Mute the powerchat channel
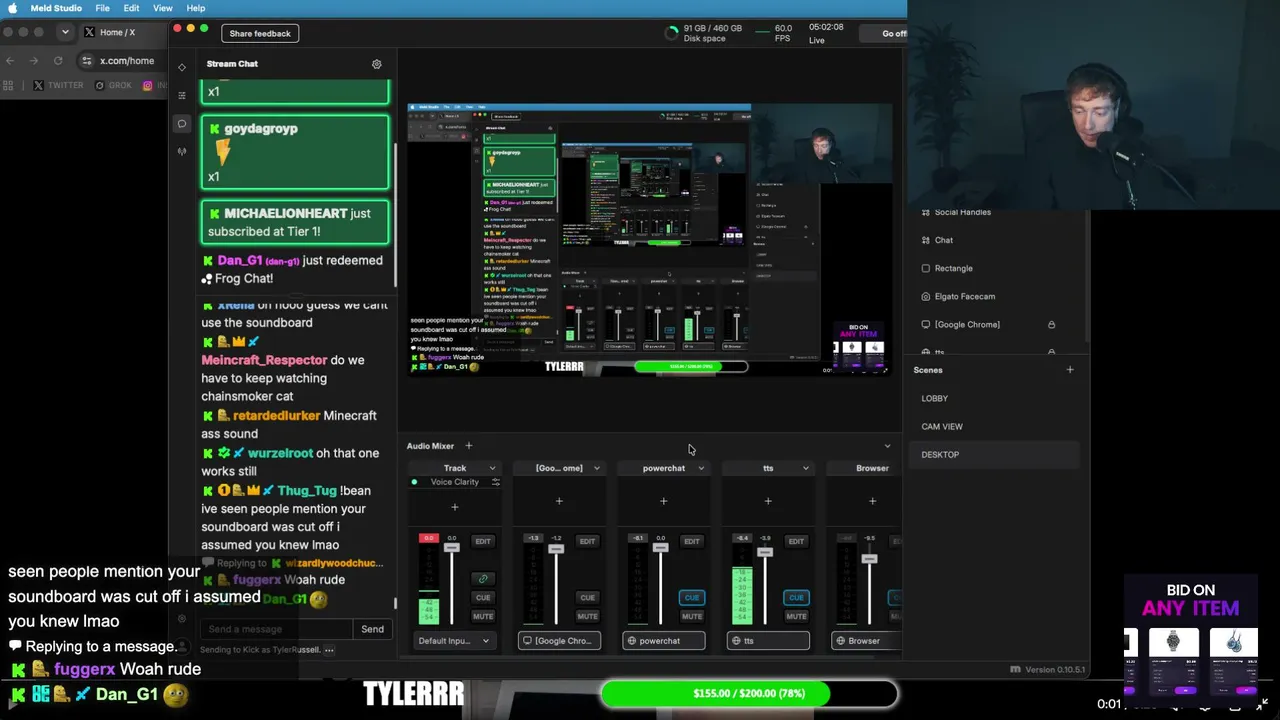The width and height of the screenshot is (1280, 720). coord(692,616)
